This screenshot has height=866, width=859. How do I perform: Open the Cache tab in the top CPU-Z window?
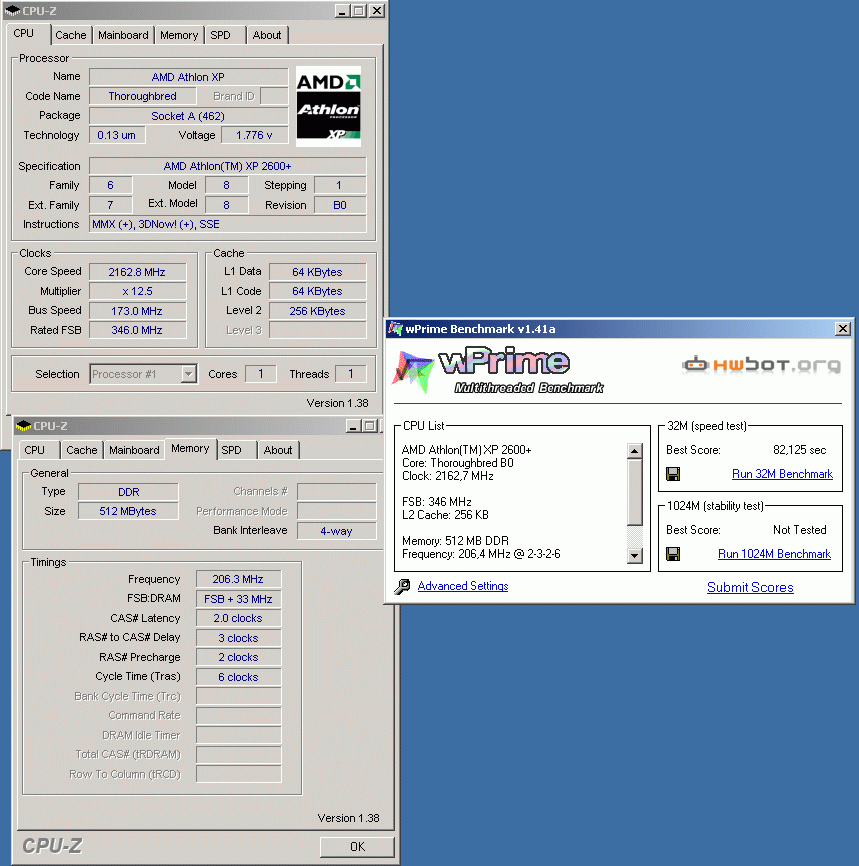pyautogui.click(x=71, y=35)
